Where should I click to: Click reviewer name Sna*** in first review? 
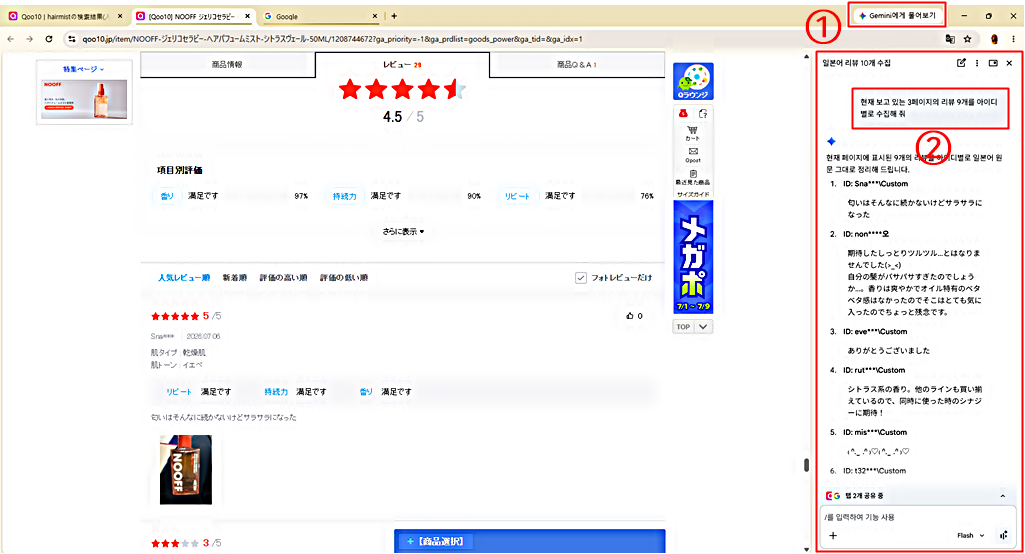(x=163, y=336)
